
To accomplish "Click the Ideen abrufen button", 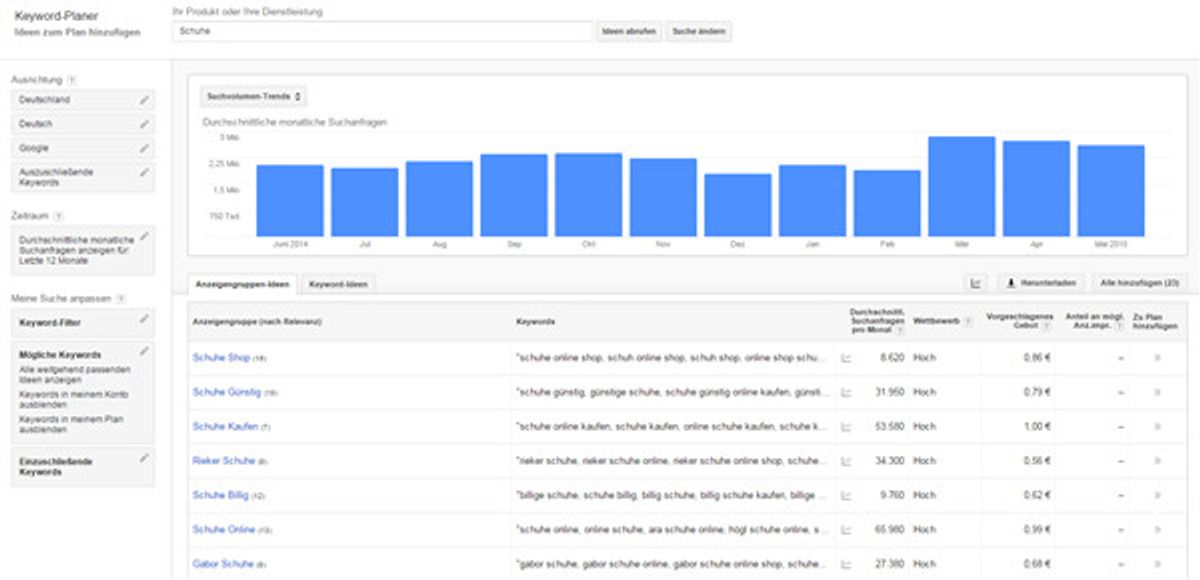I will tap(628, 31).
